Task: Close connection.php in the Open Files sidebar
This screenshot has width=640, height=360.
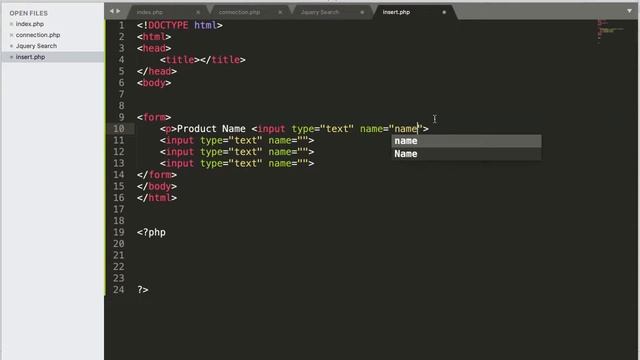Action: click(x=11, y=35)
